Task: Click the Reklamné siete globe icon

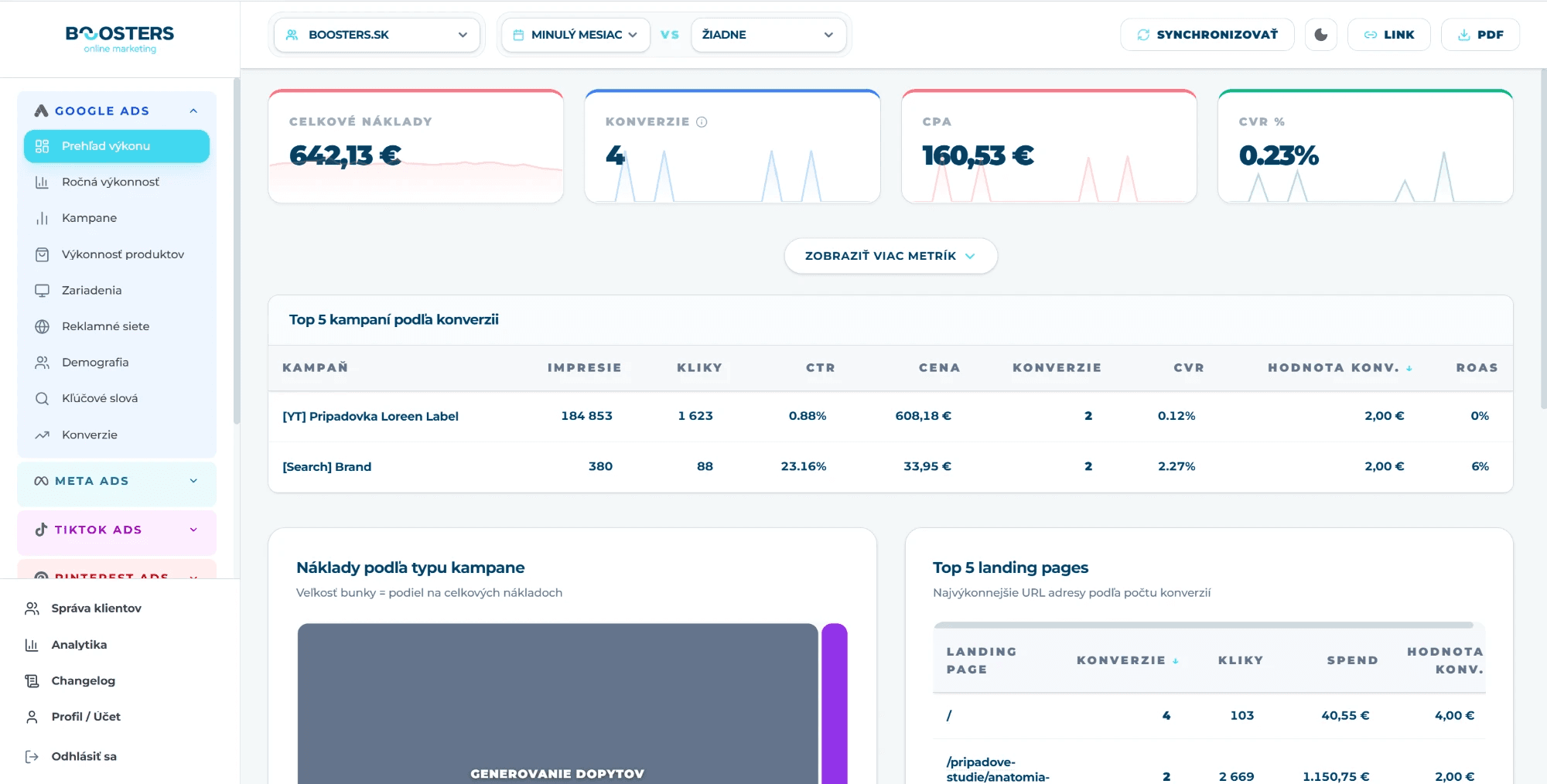Action: [x=42, y=326]
